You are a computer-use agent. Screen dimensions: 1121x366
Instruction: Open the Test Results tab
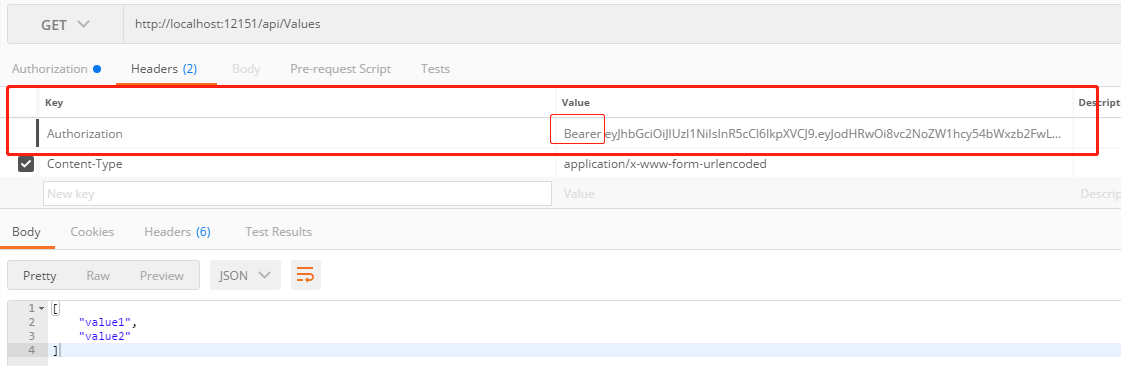pos(278,232)
